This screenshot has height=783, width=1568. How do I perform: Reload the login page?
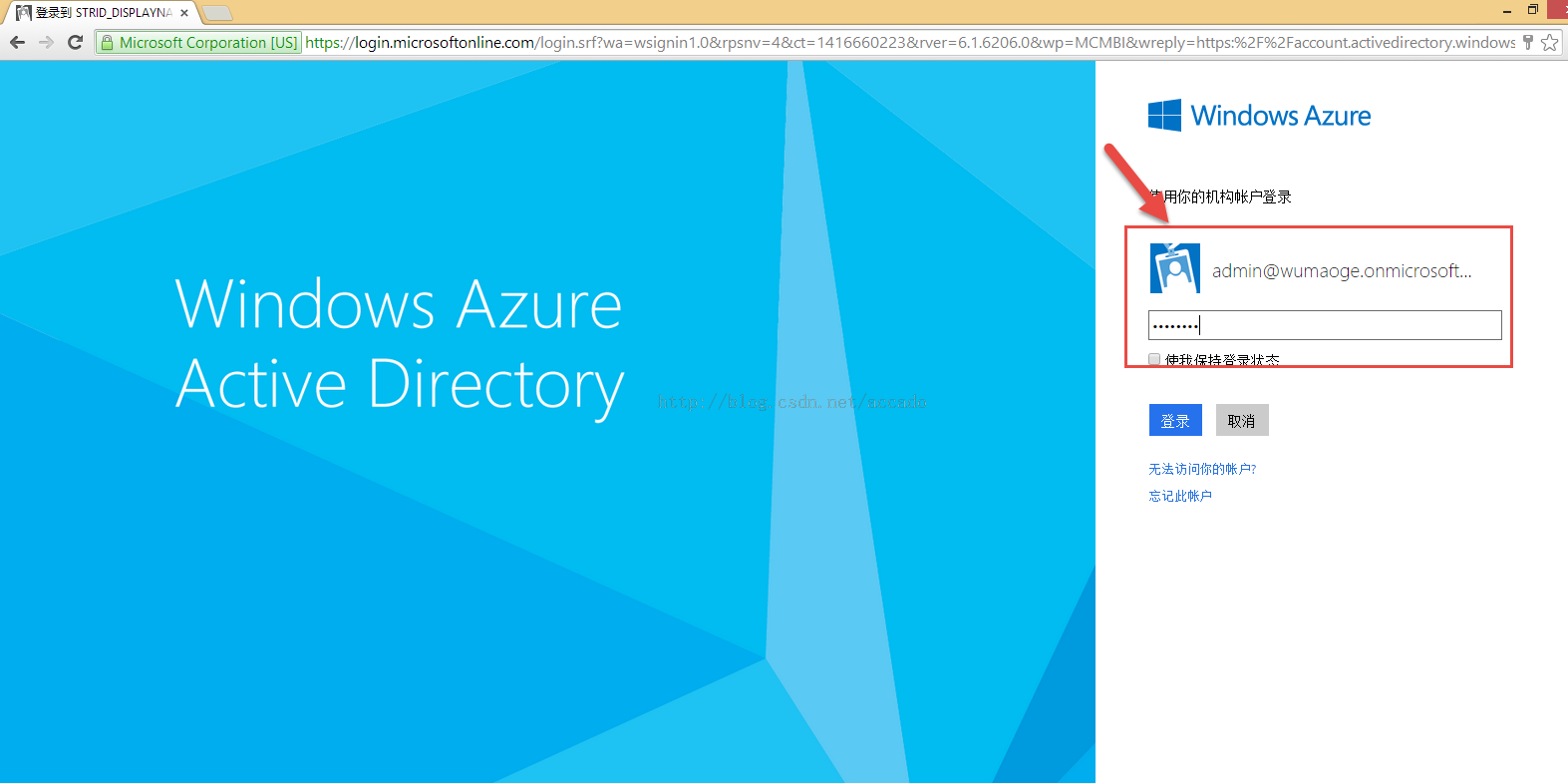tap(75, 42)
